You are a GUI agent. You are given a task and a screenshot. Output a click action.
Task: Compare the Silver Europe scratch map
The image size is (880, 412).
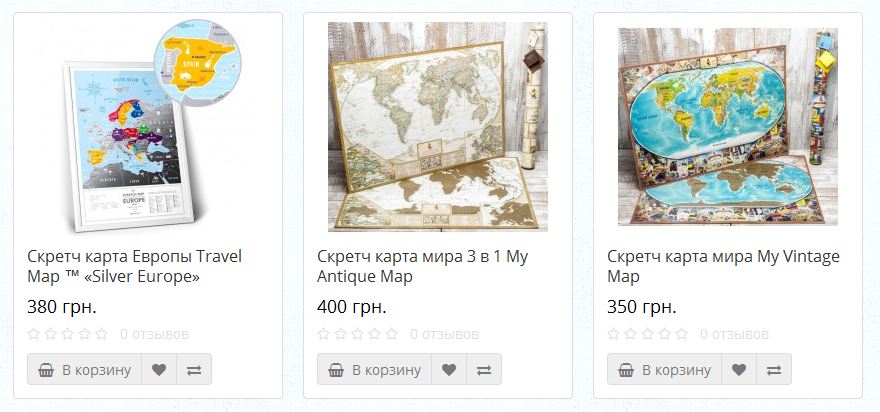pyautogui.click(x=194, y=369)
